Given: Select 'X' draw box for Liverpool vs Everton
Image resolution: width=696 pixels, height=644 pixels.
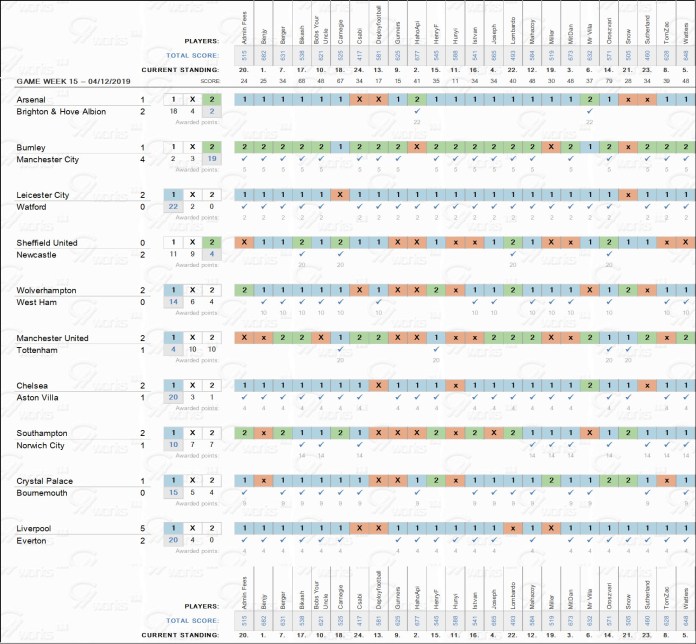Looking at the screenshot, I should click(191, 528).
